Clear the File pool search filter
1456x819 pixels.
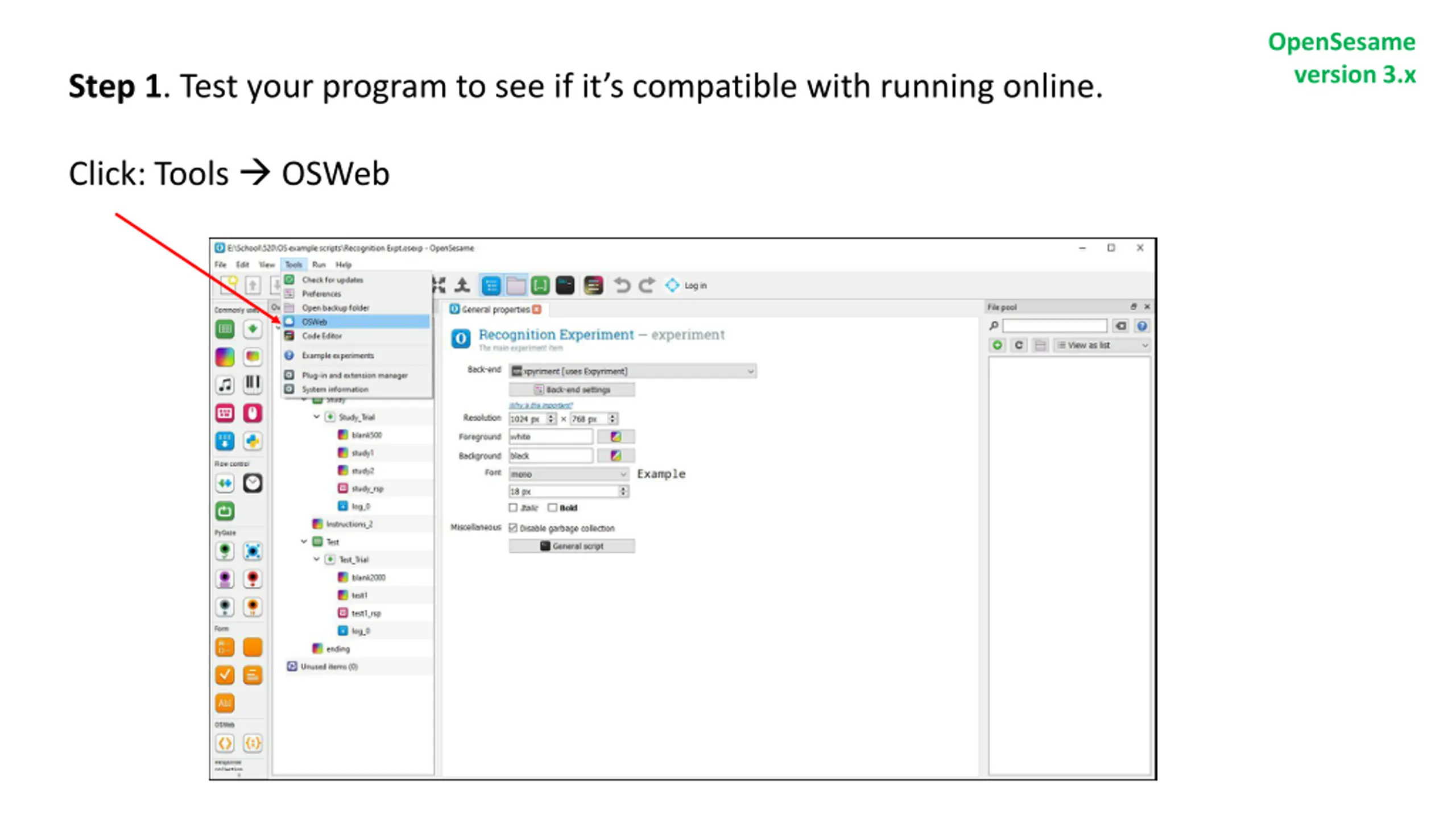point(1121,326)
